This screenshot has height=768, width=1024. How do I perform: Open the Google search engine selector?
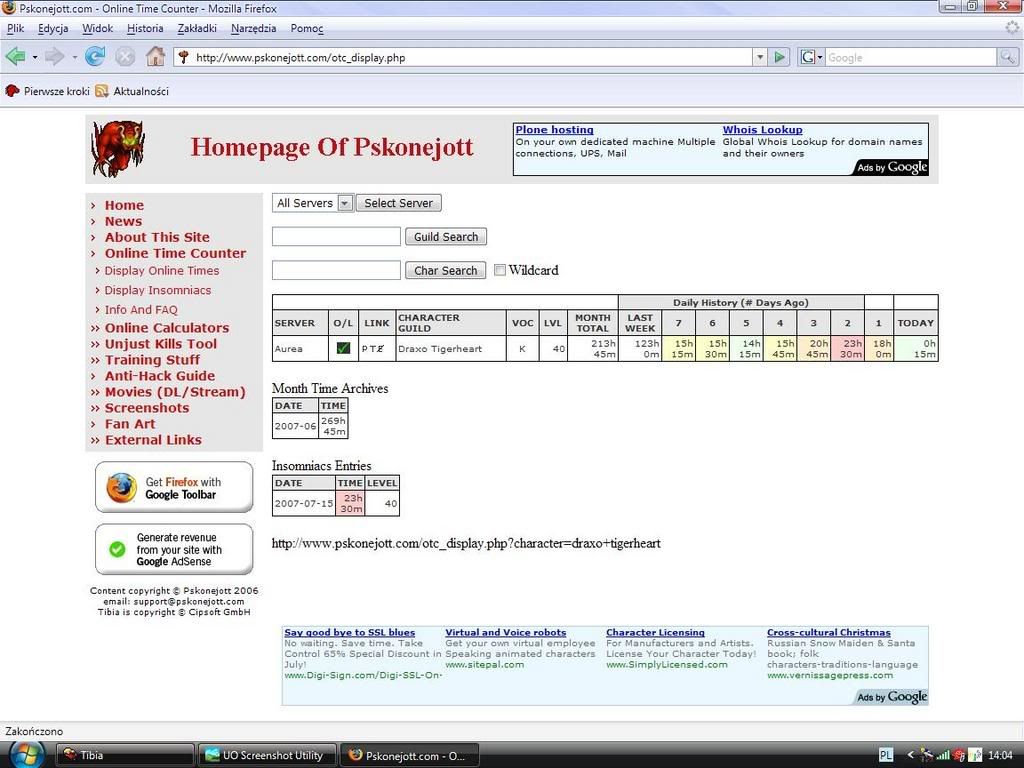(x=811, y=57)
